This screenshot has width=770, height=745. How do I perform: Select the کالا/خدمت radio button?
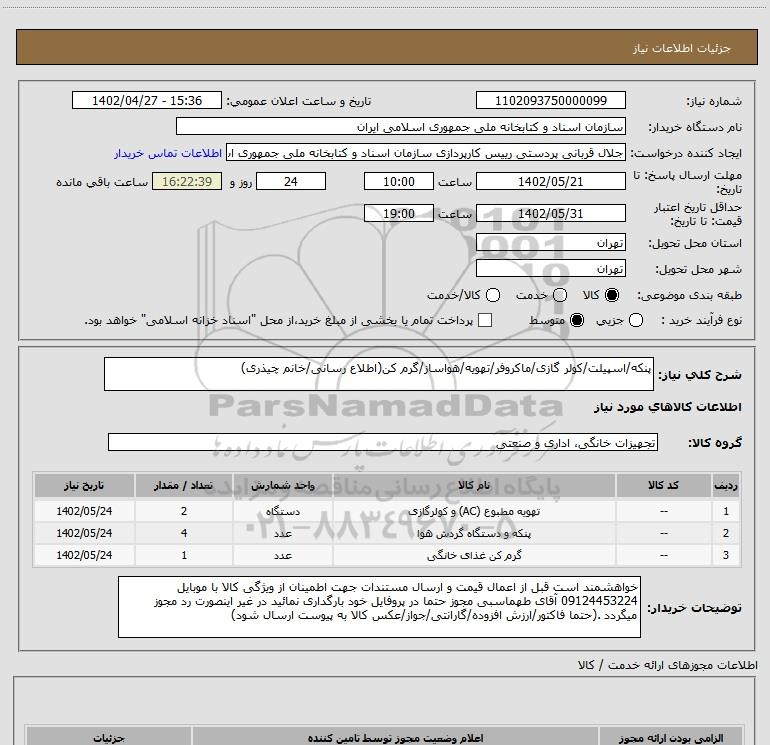(493, 295)
